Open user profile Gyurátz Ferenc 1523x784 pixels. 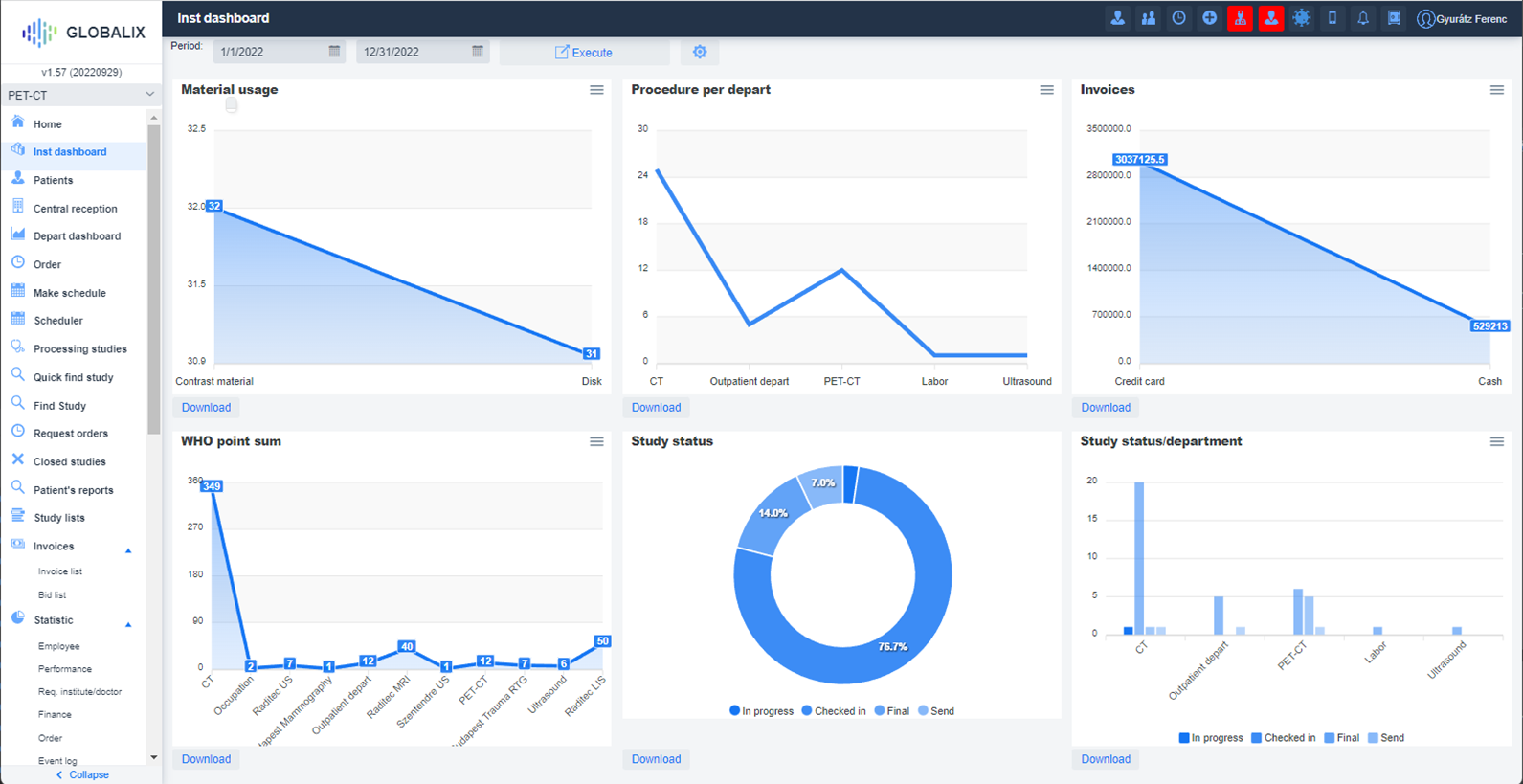coord(1462,19)
